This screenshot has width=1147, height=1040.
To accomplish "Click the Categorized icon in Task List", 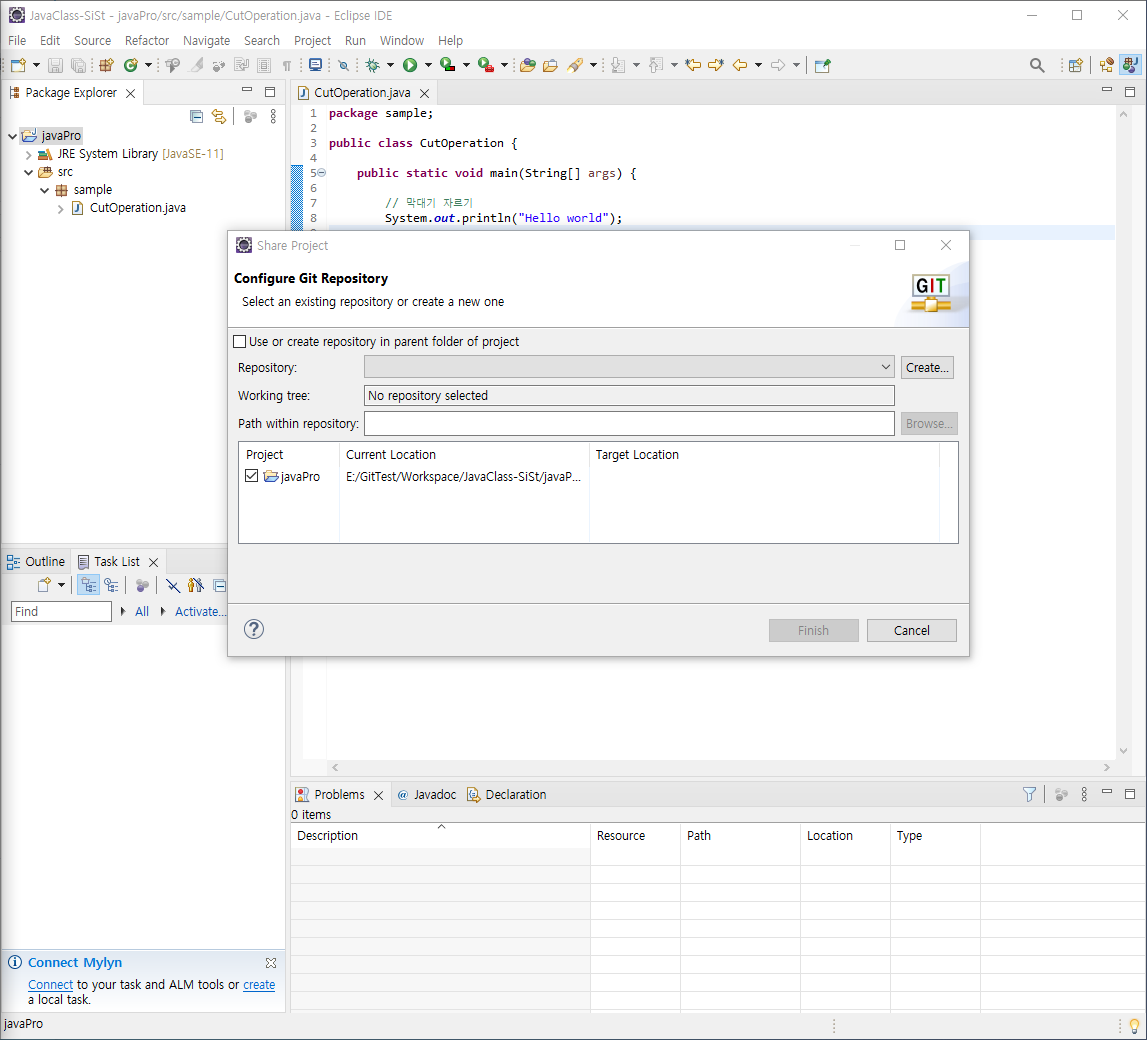I will [89, 585].
